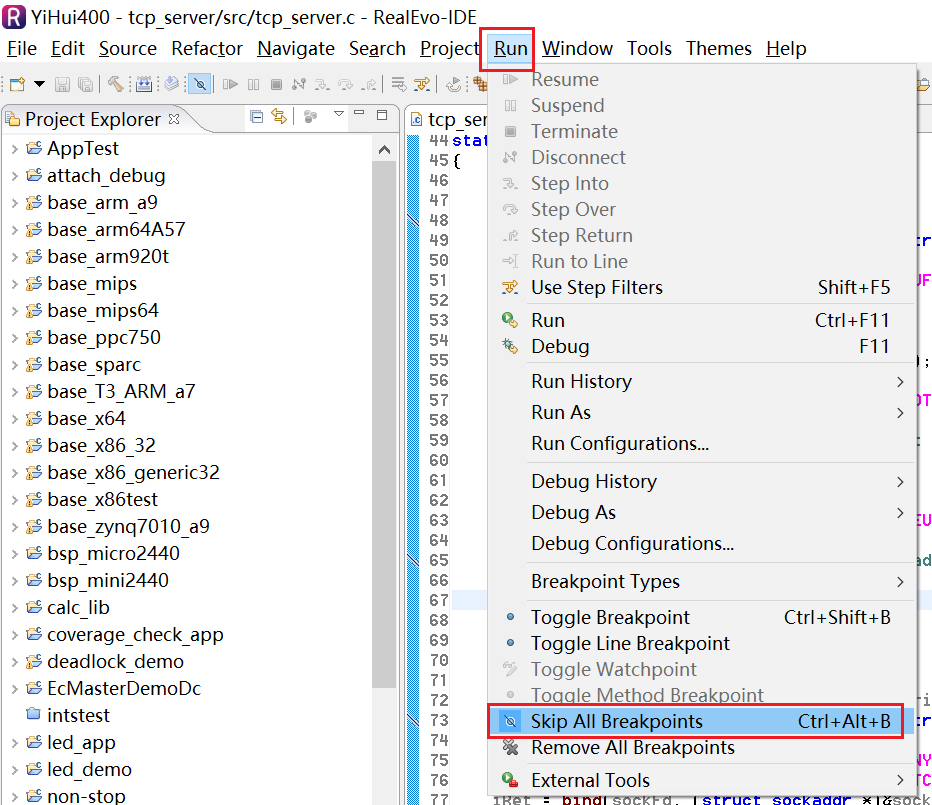Choose Remove All Breakpoints in Run menu
This screenshot has height=805, width=932.
point(701,748)
